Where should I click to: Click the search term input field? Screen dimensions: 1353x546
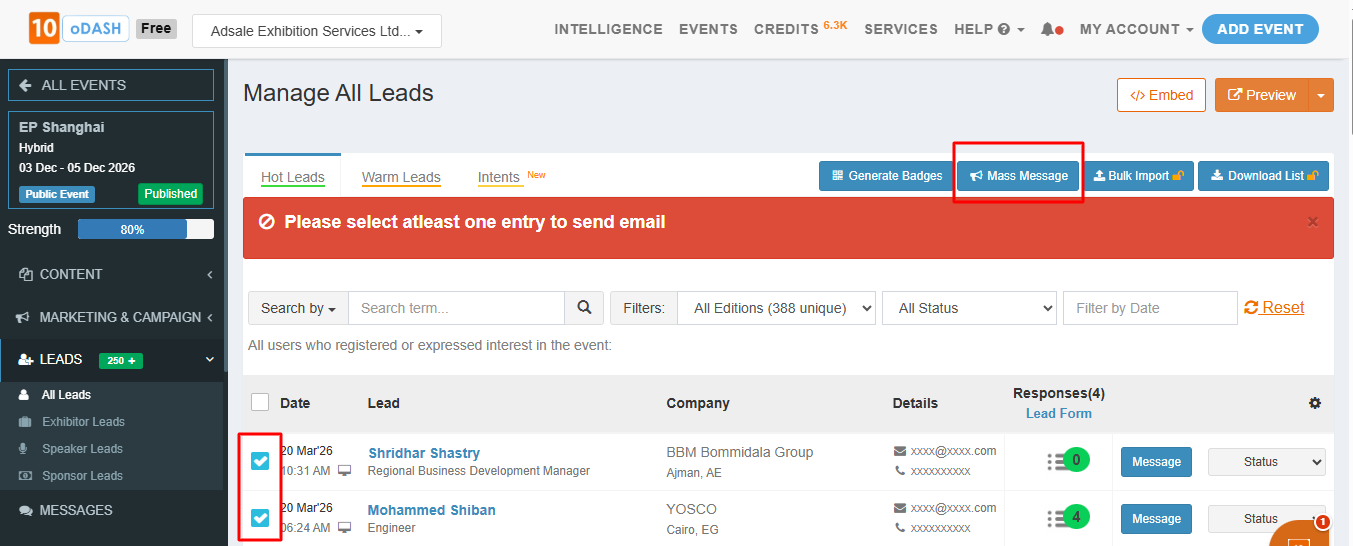coord(456,308)
